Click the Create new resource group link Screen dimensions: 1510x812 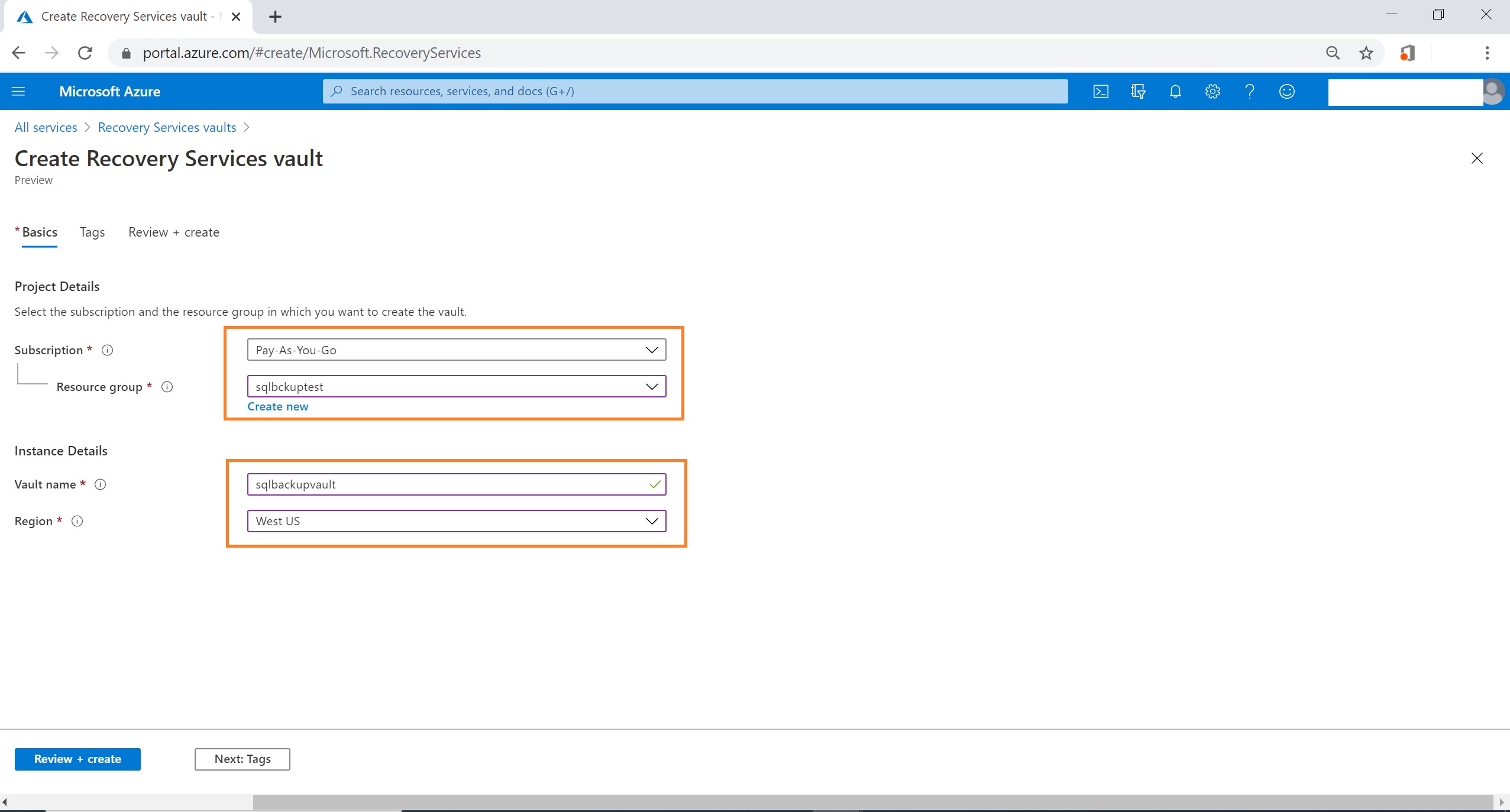[277, 406]
